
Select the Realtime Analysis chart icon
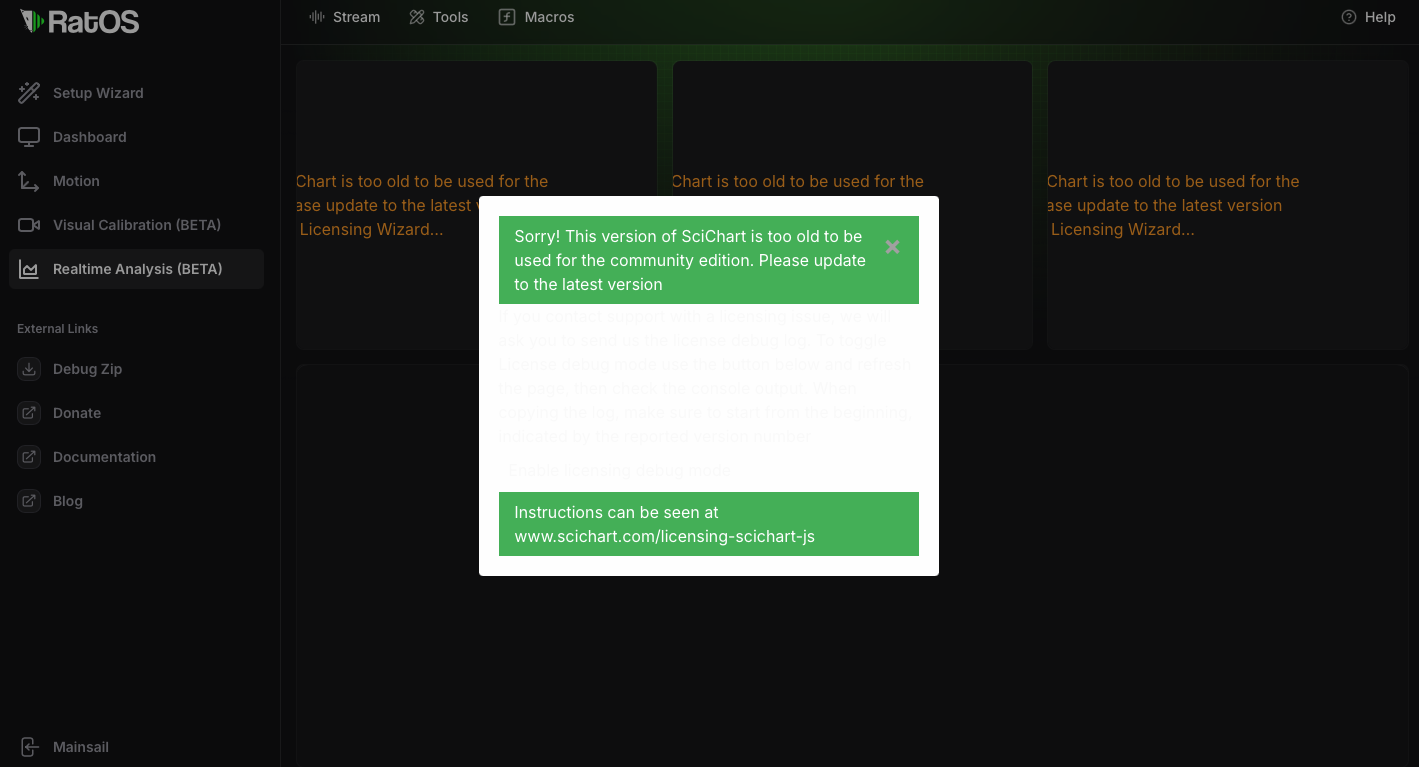click(x=29, y=269)
